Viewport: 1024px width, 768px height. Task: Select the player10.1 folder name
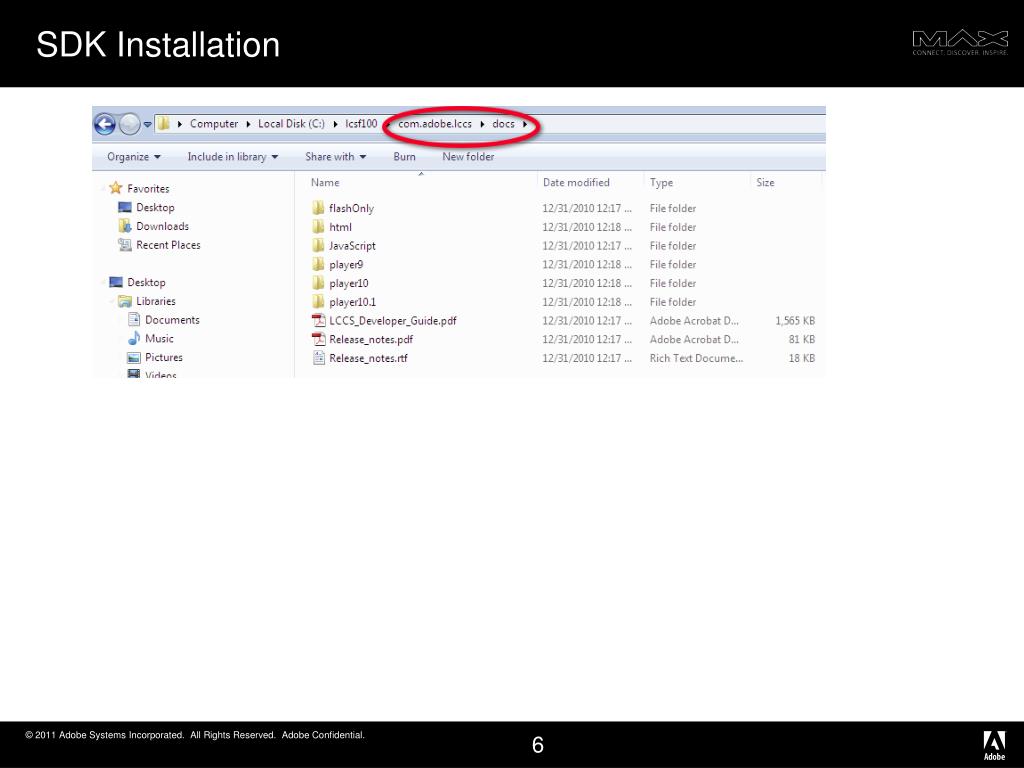[x=353, y=302]
